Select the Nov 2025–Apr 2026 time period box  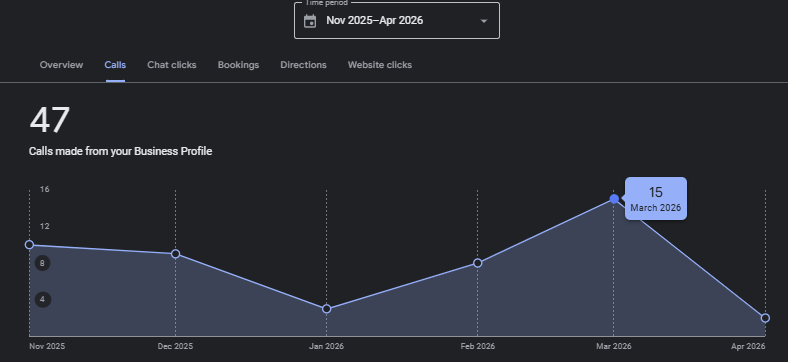pos(397,21)
